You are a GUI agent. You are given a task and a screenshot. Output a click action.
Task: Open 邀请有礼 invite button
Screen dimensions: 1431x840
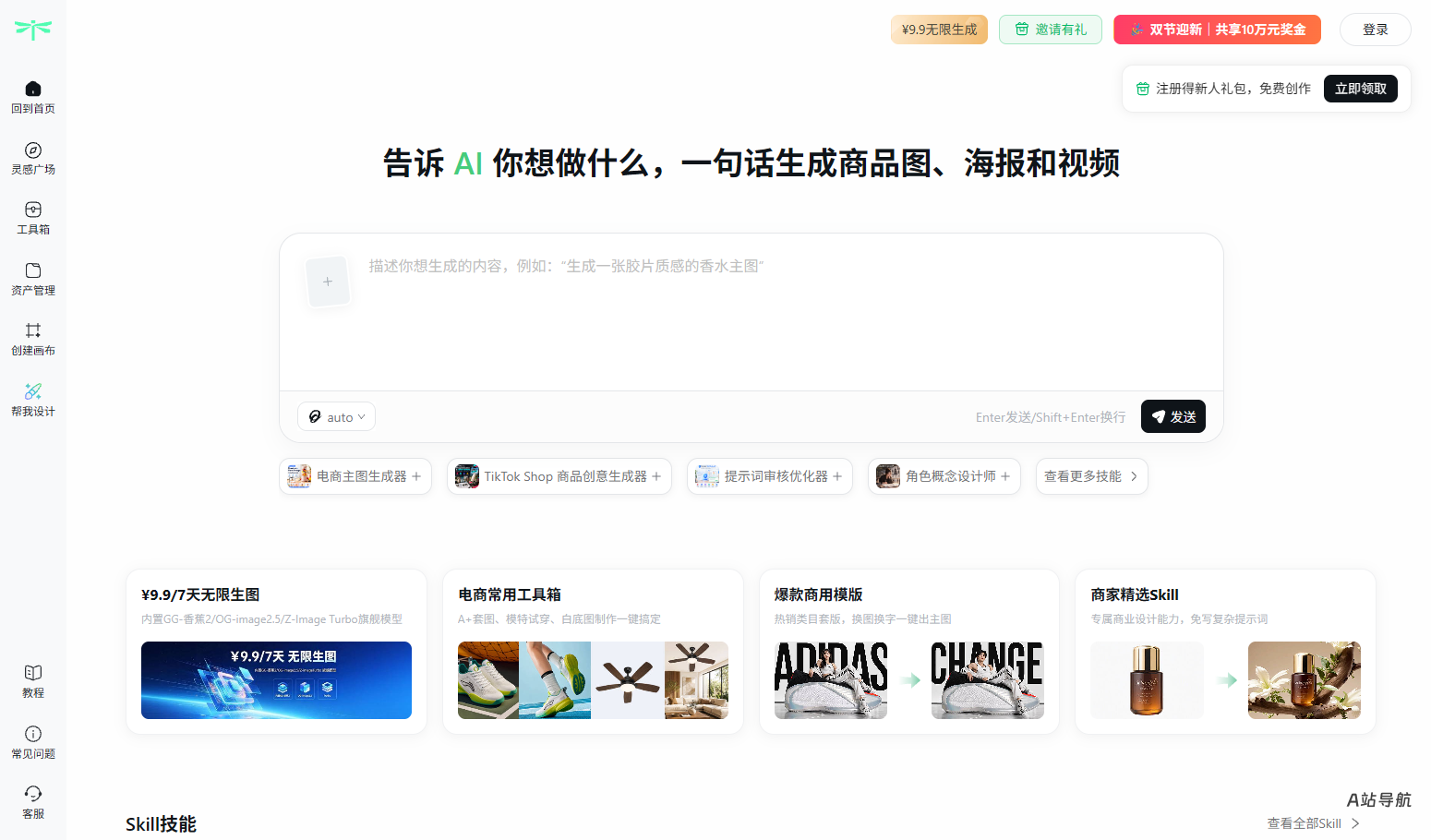coord(1051,30)
